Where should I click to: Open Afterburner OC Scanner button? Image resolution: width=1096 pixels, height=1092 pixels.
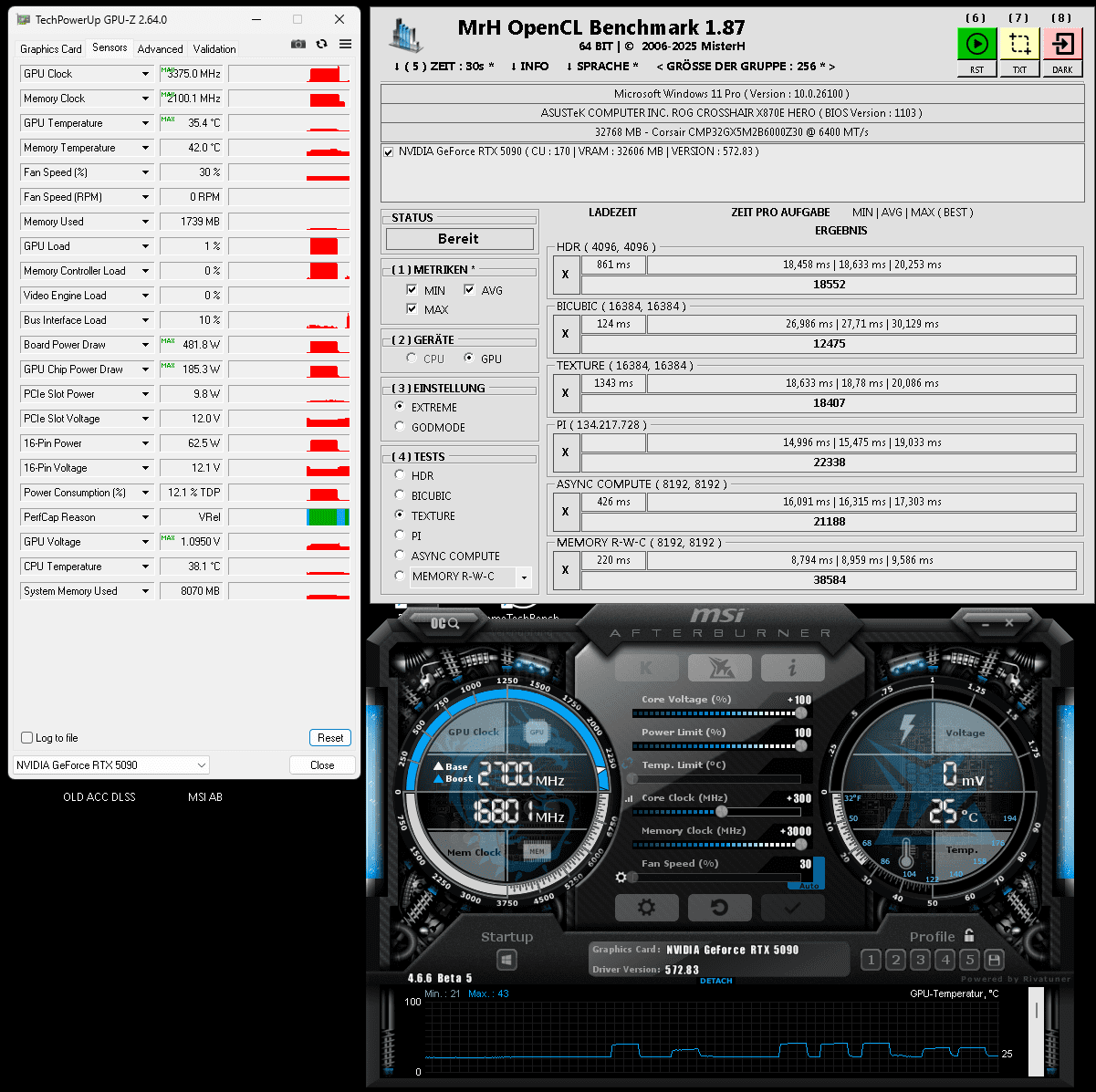point(444,623)
